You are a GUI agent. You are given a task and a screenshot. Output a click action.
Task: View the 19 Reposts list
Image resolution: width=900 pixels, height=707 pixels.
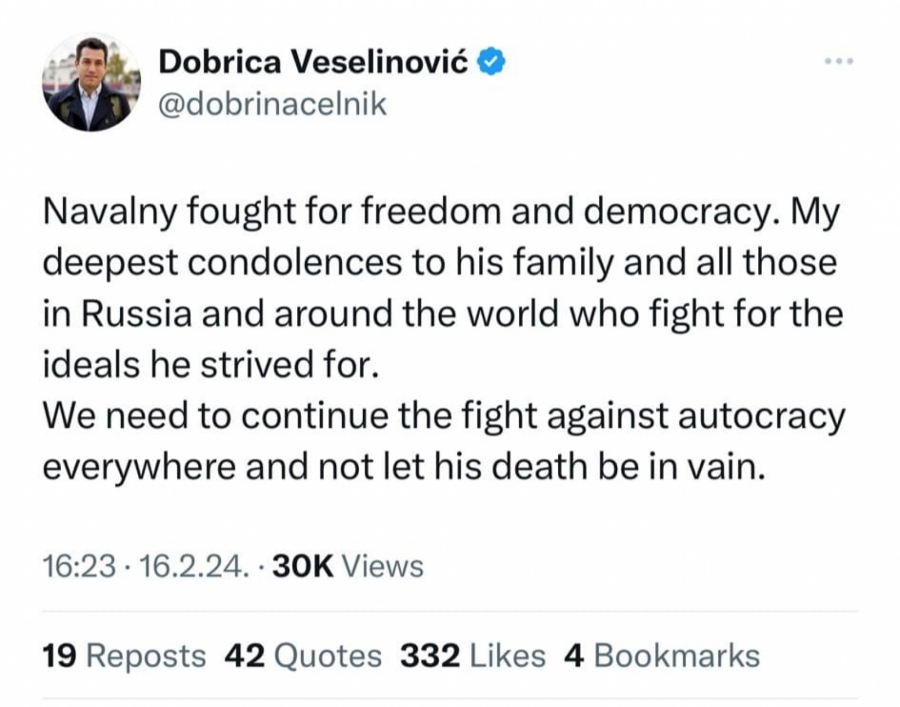pyautogui.click(x=124, y=656)
